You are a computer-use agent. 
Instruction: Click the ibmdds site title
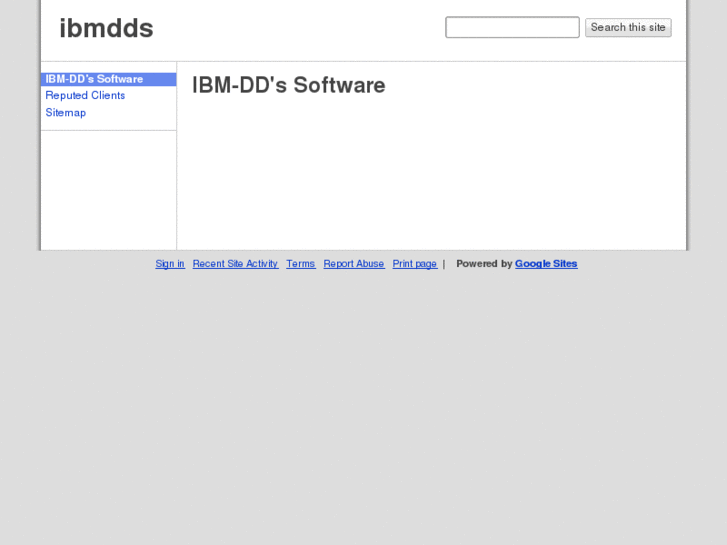pos(106,28)
